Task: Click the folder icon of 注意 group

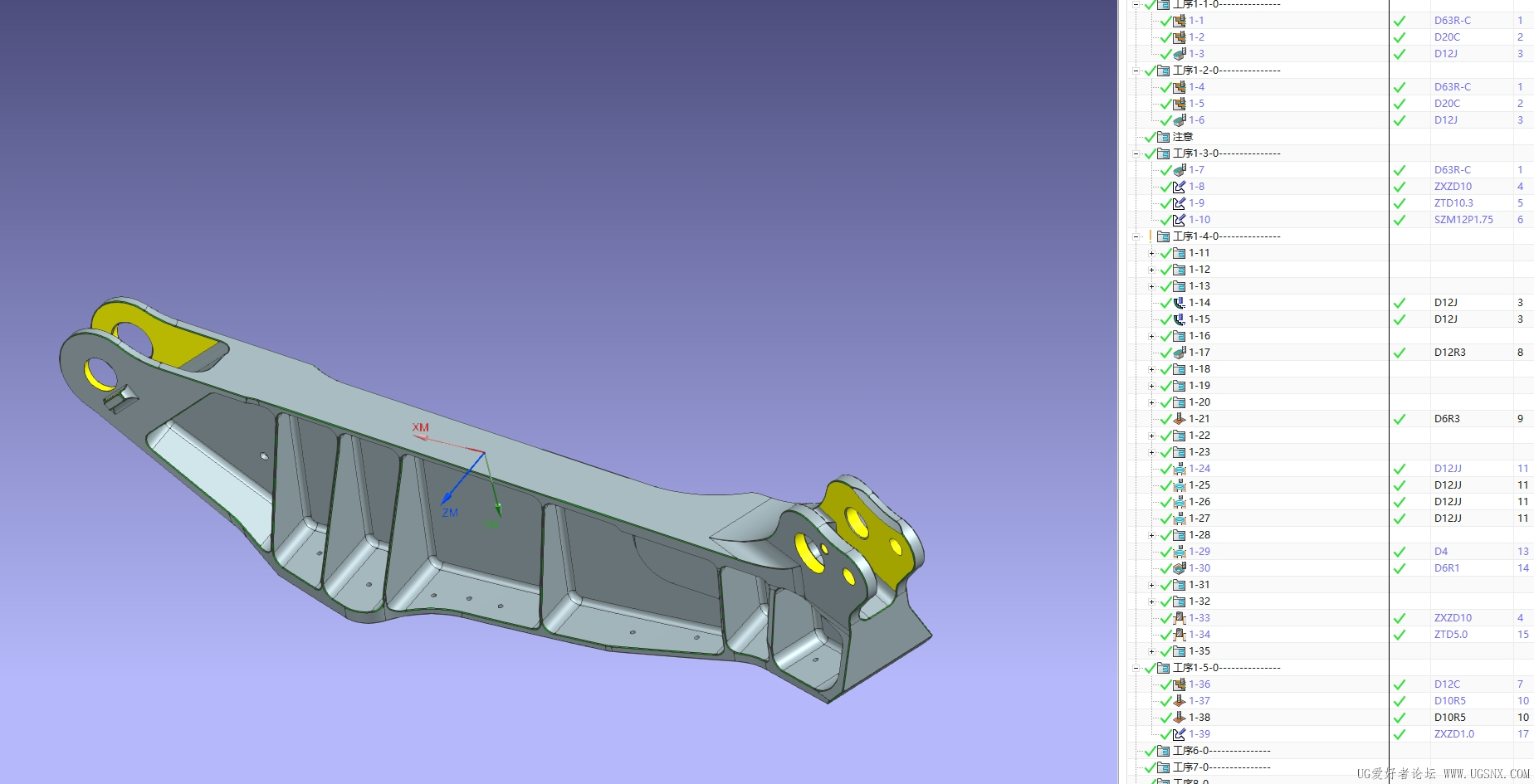Action: click(1163, 137)
